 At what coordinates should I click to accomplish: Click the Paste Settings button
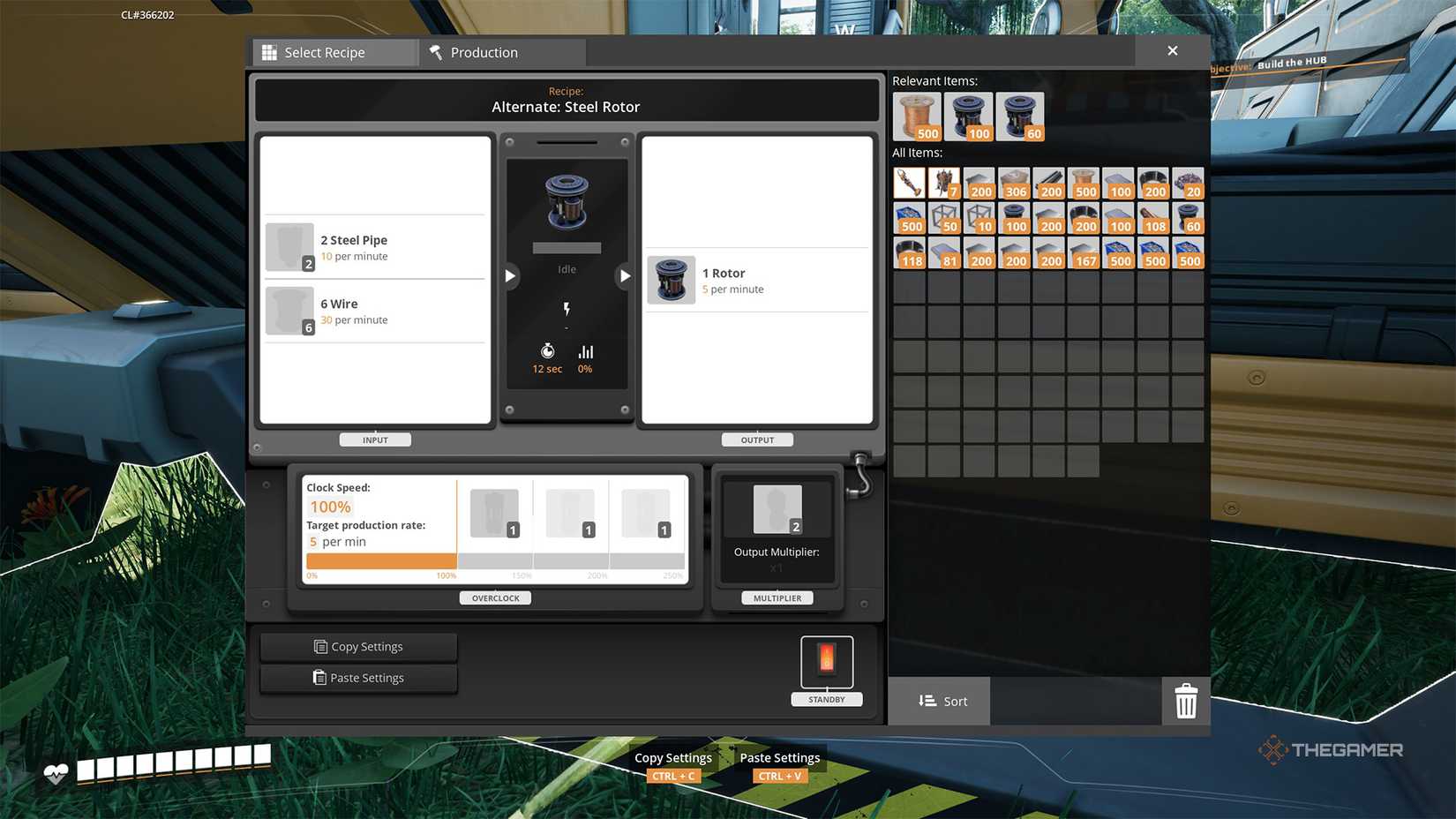358,678
